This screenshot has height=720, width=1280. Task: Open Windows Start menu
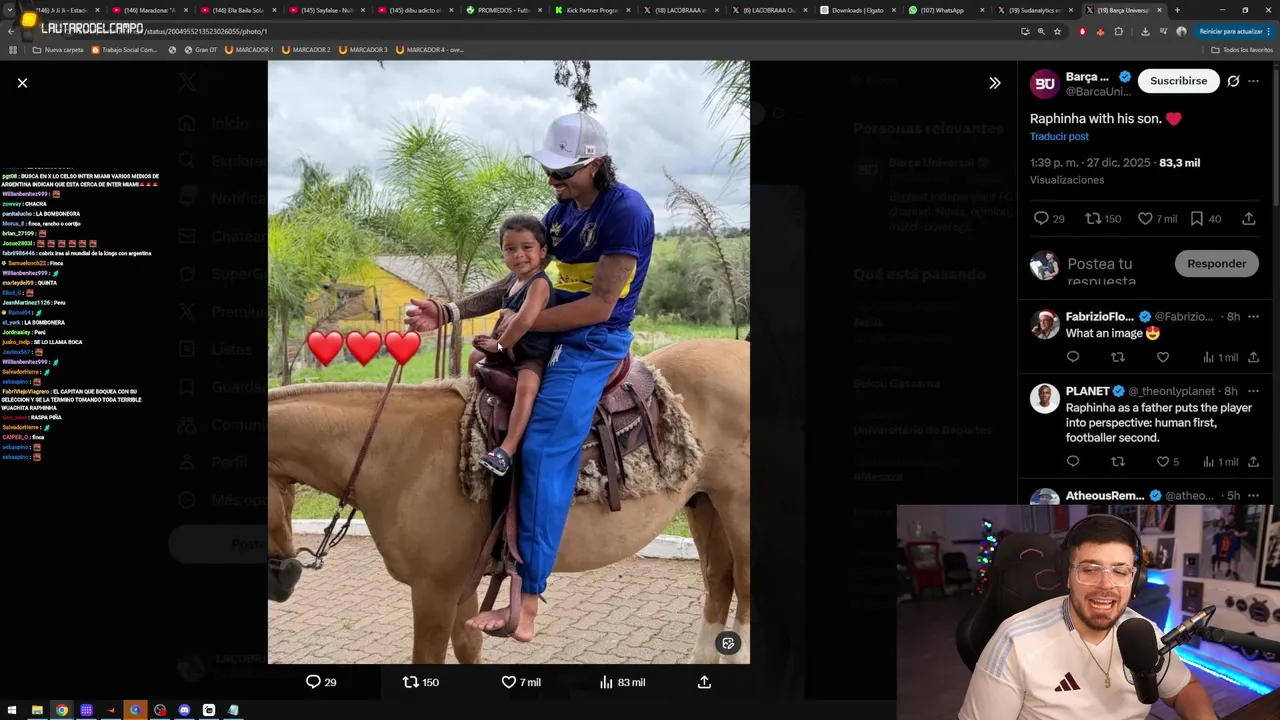click(x=12, y=710)
